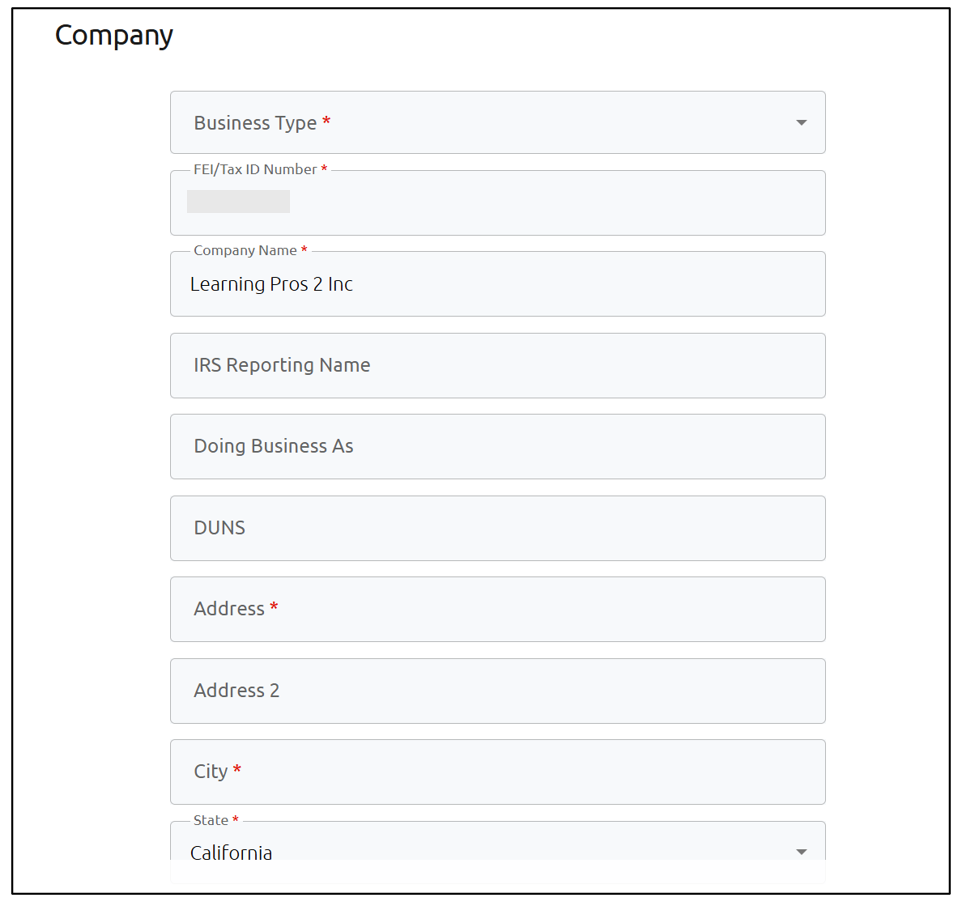Viewport: 970px width, 904px height.
Task: Focus the Doing Business As field
Action: [x=497, y=447]
